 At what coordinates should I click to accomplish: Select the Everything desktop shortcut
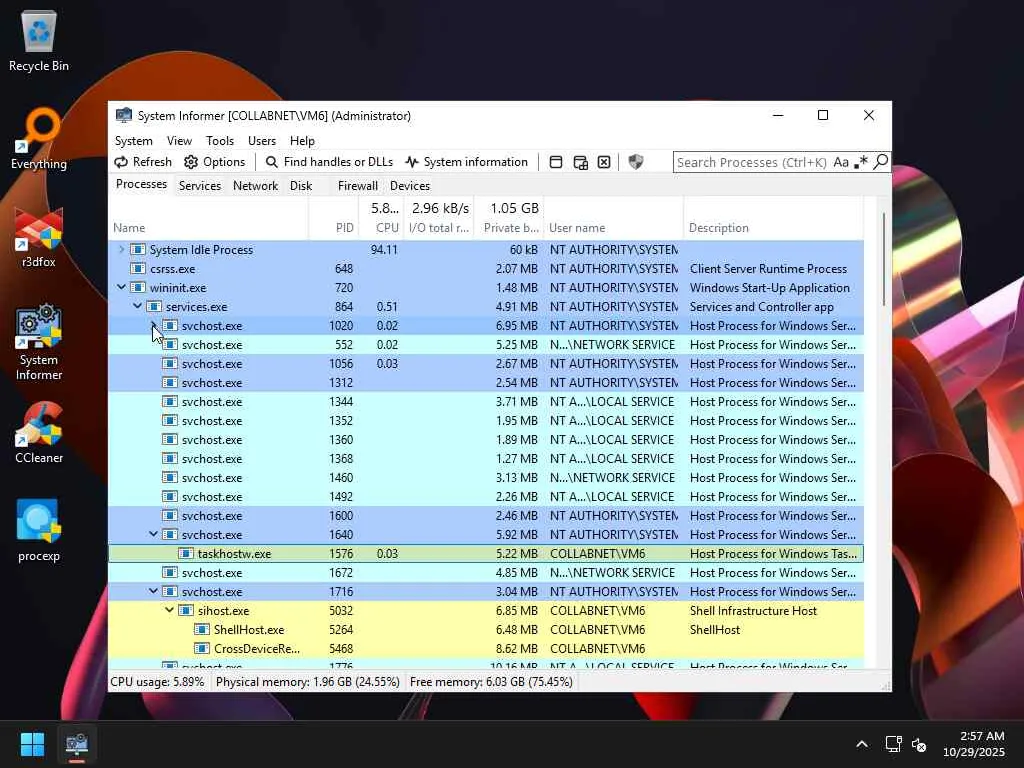click(39, 138)
